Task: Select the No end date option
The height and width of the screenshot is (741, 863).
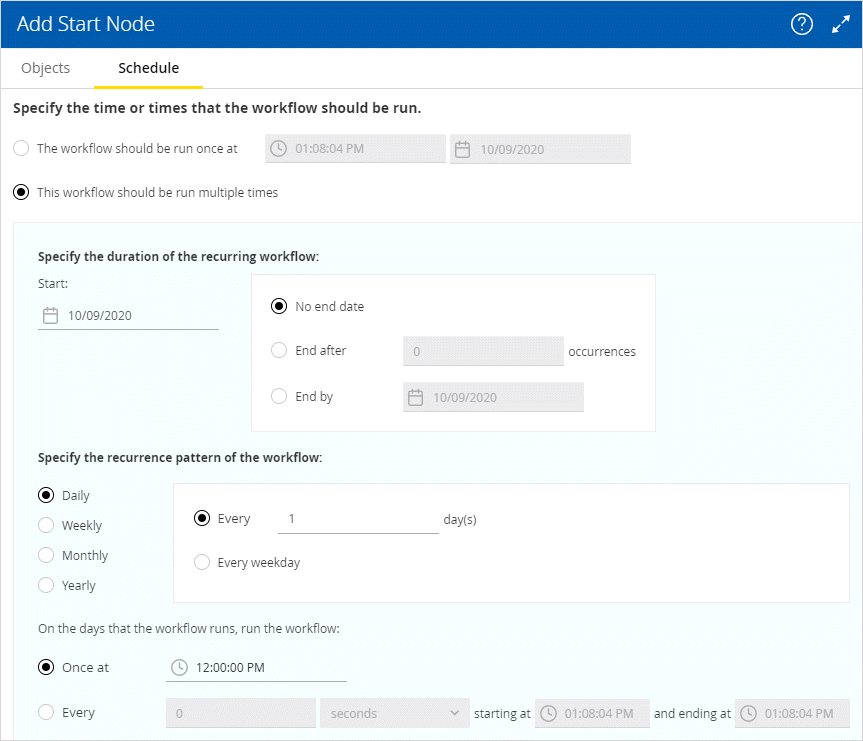Action: (279, 306)
